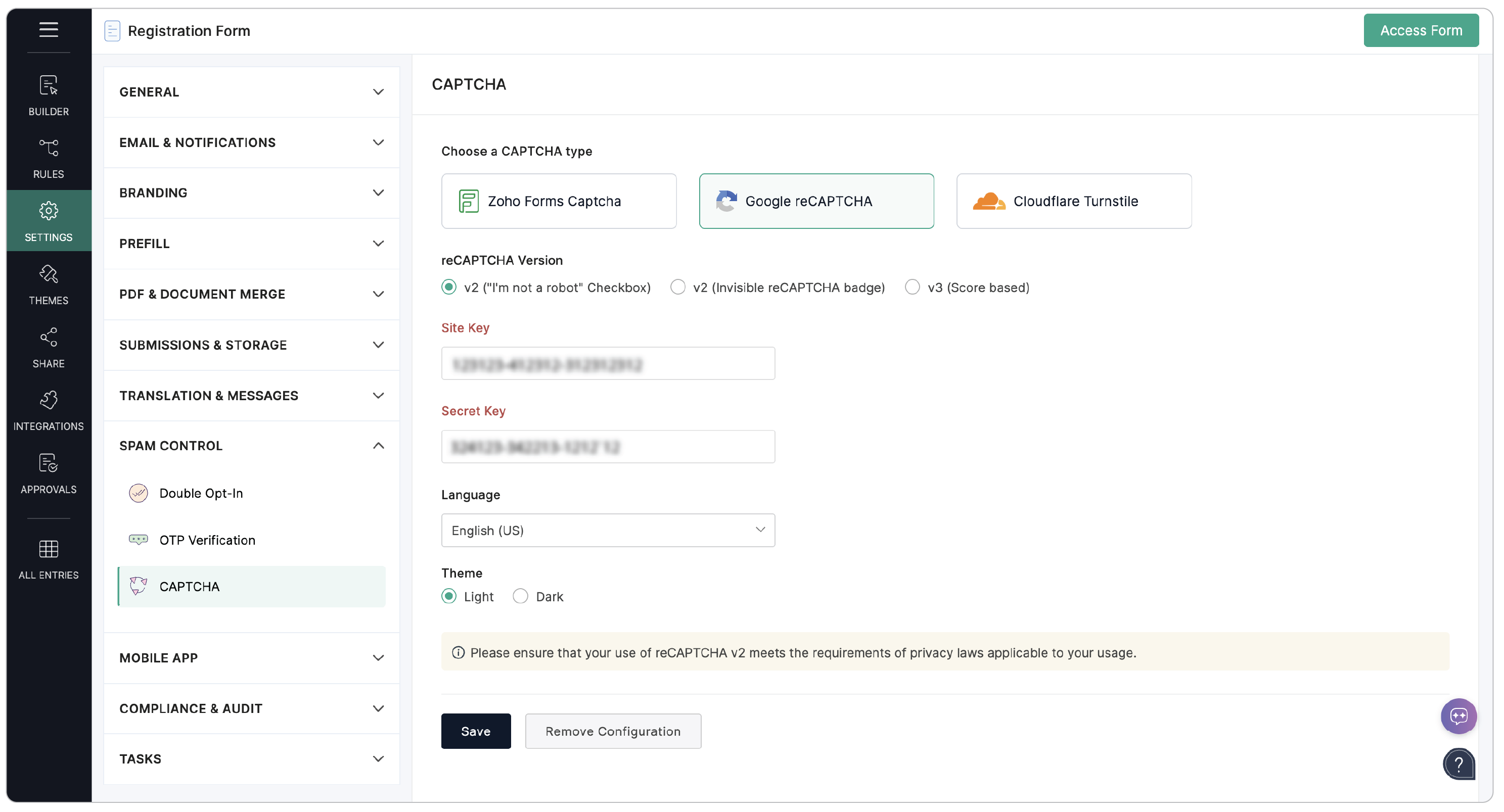The width and height of the screenshot is (1504, 812).
Task: Open Double Opt-In settings item
Action: point(201,493)
